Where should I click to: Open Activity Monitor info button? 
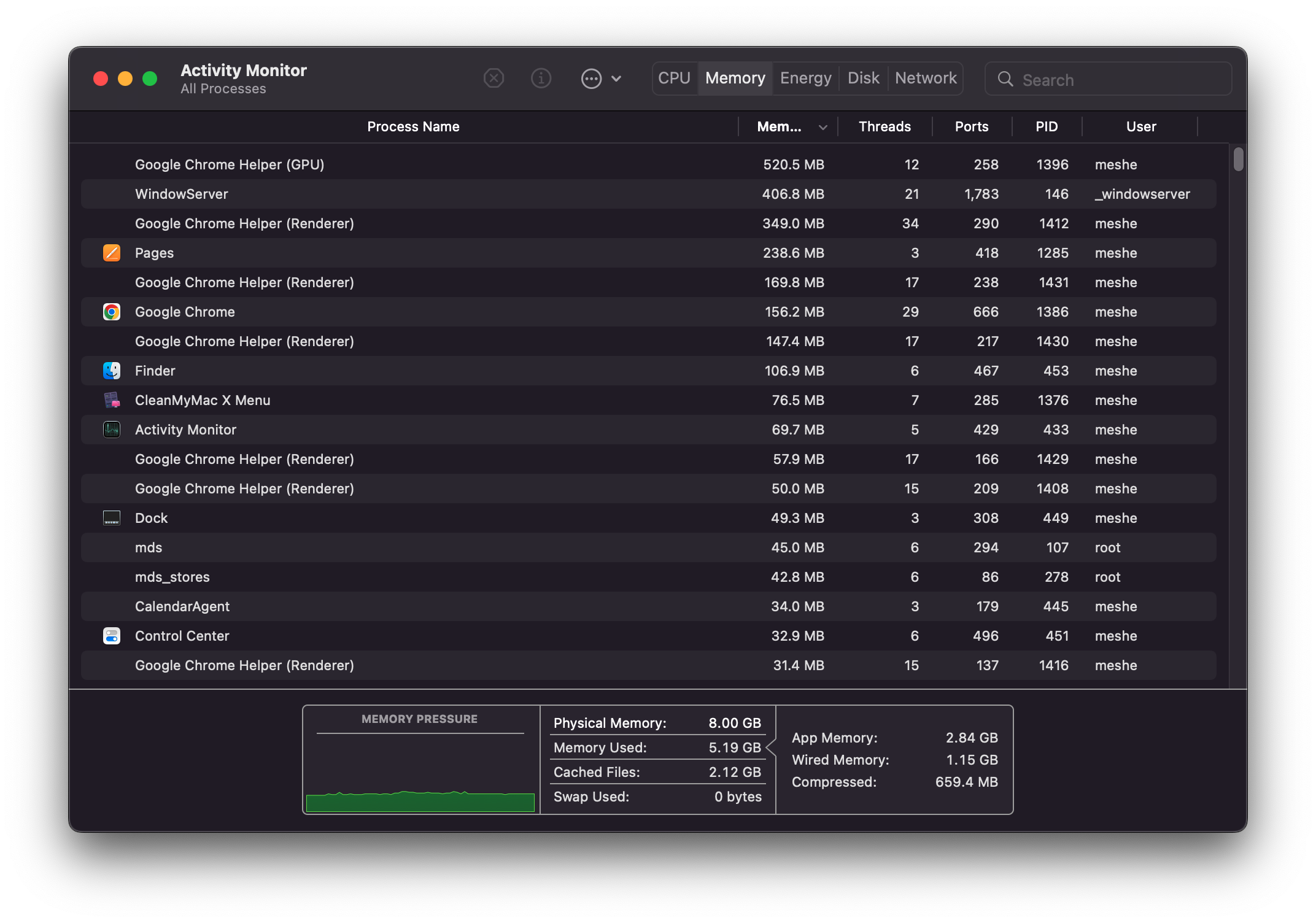pos(540,78)
